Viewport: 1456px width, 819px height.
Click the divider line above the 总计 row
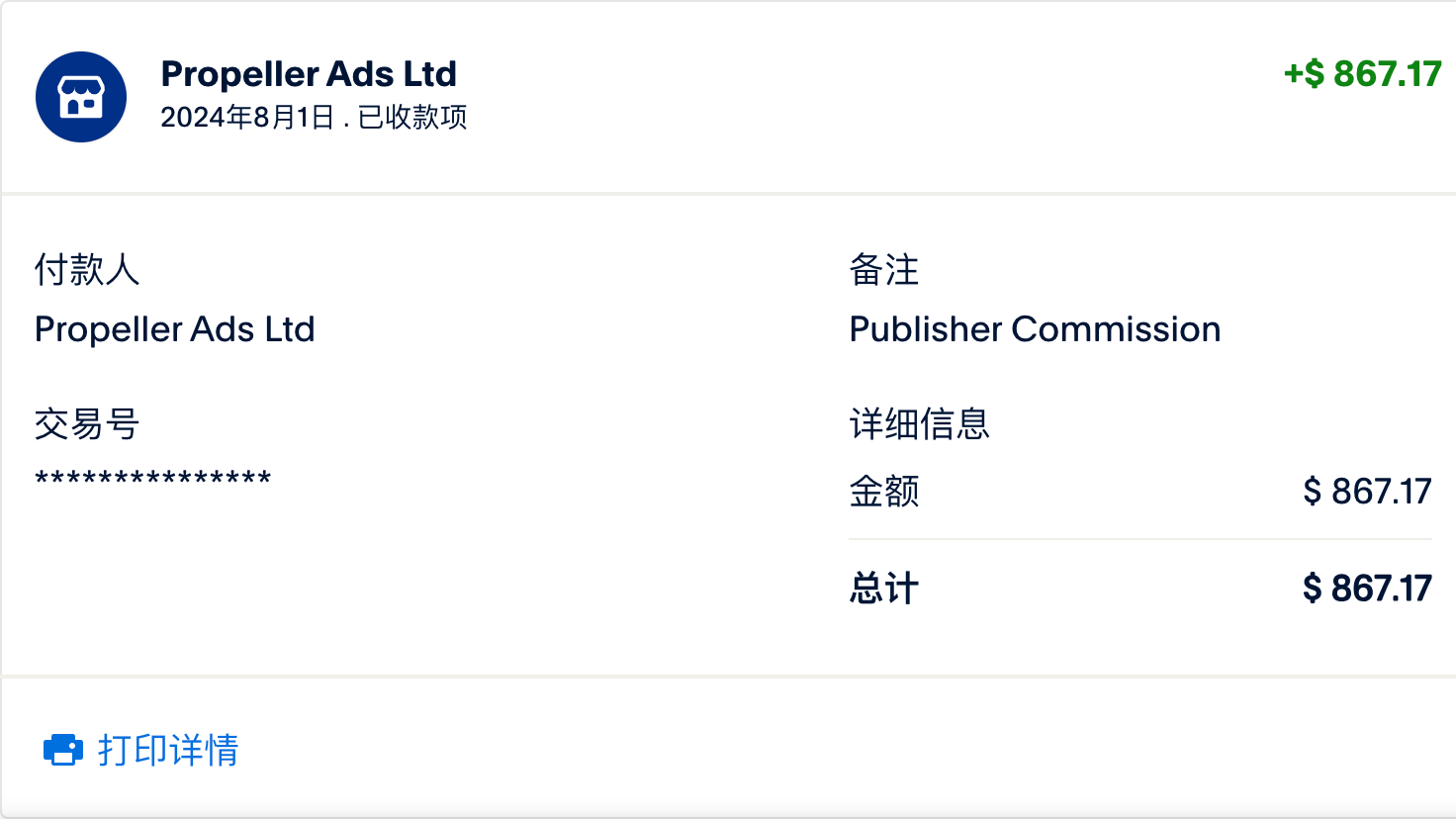tap(1139, 539)
